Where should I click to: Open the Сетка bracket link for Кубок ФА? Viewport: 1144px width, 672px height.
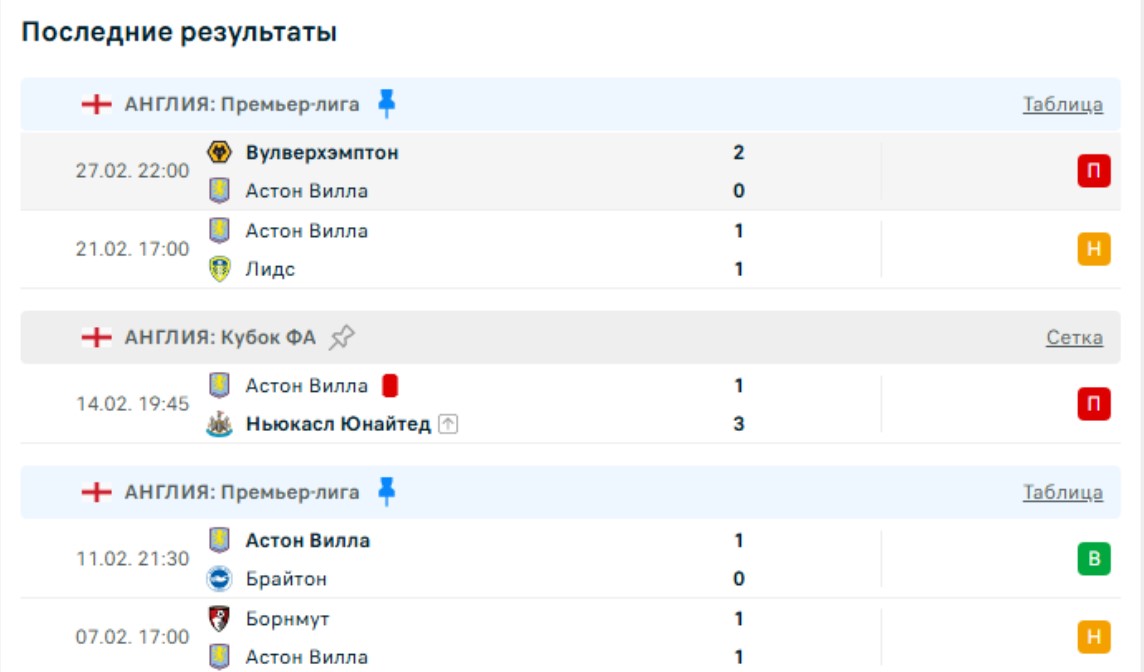tap(1074, 338)
